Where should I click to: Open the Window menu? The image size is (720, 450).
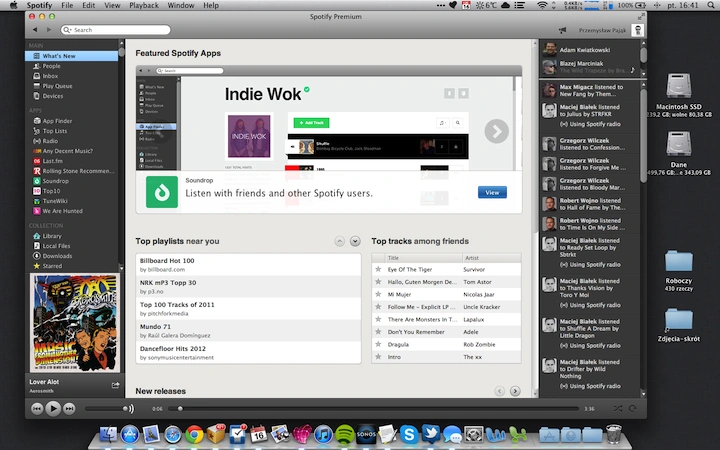click(180, 6)
